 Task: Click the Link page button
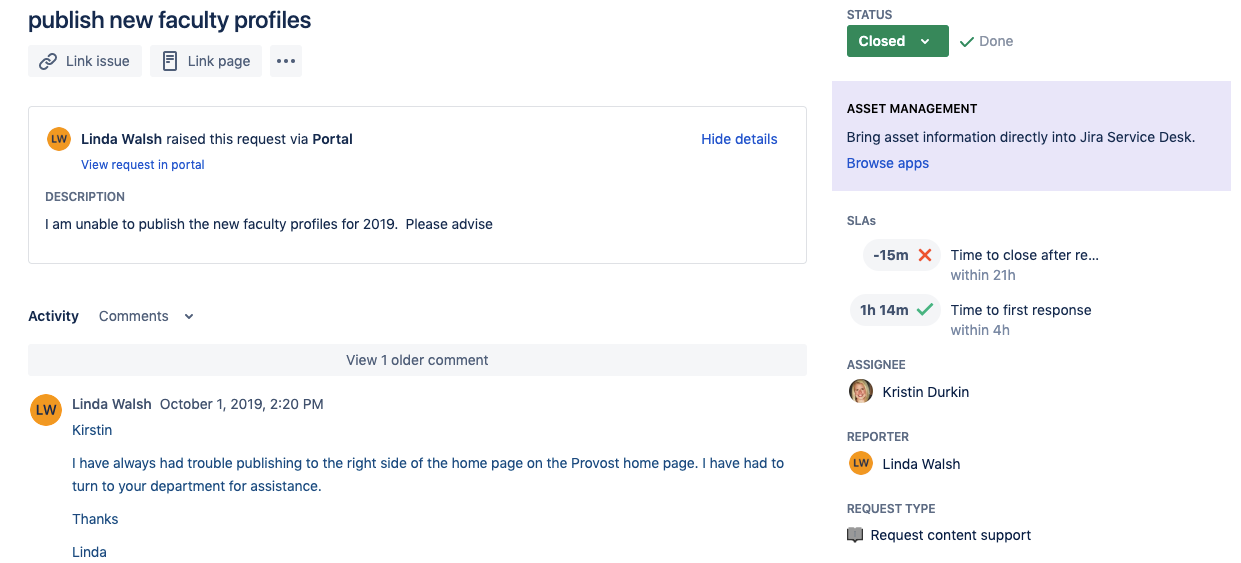pyautogui.click(x=206, y=61)
